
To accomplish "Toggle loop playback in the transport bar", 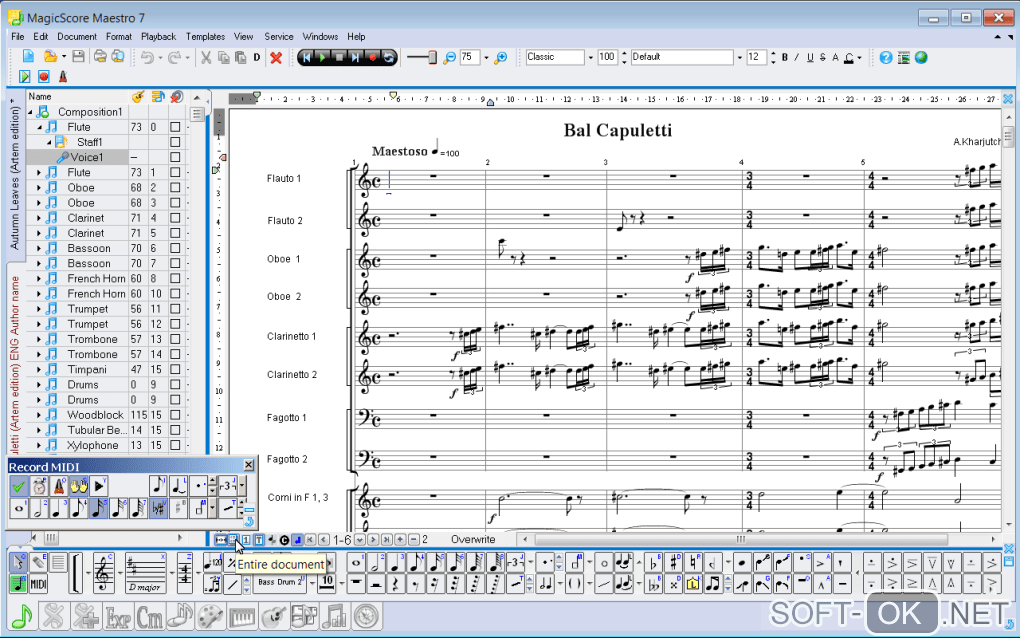I will pos(388,57).
